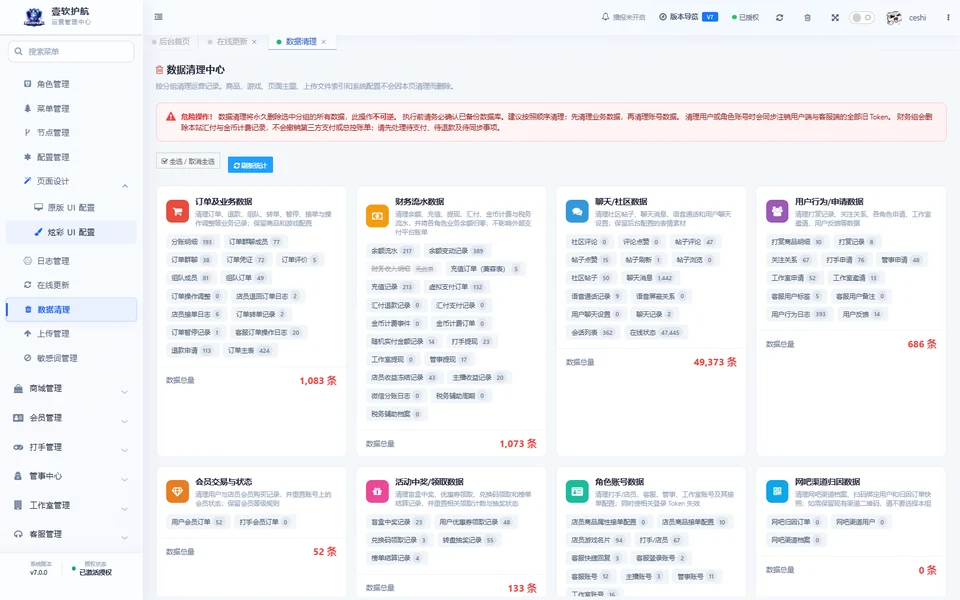Viewport: 960px width, 600px height.
Task: Close the 在线更新 tab
Action: coord(254,42)
